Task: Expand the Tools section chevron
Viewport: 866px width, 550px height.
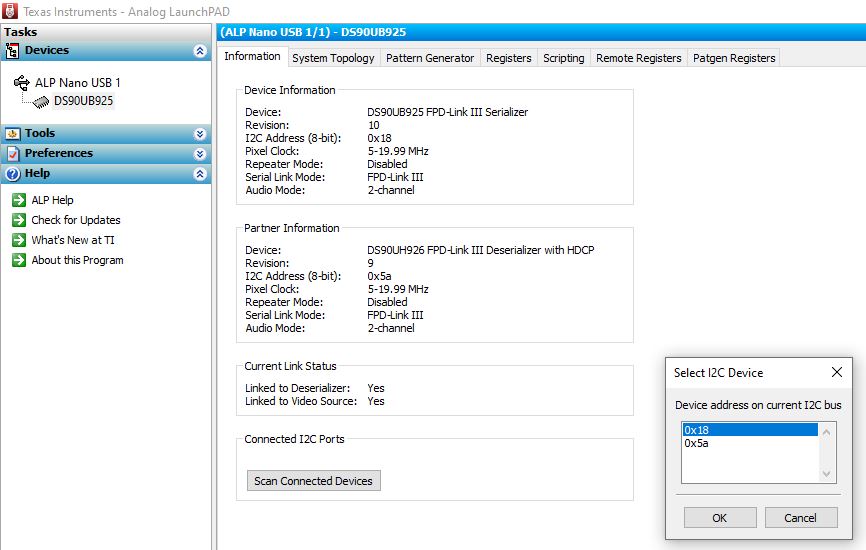Action: (200, 134)
